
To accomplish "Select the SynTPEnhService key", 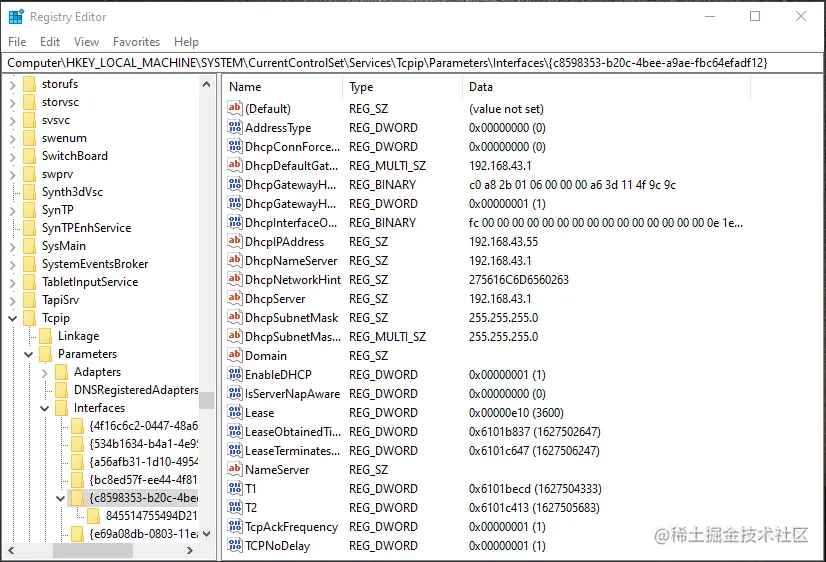I will tap(86, 228).
